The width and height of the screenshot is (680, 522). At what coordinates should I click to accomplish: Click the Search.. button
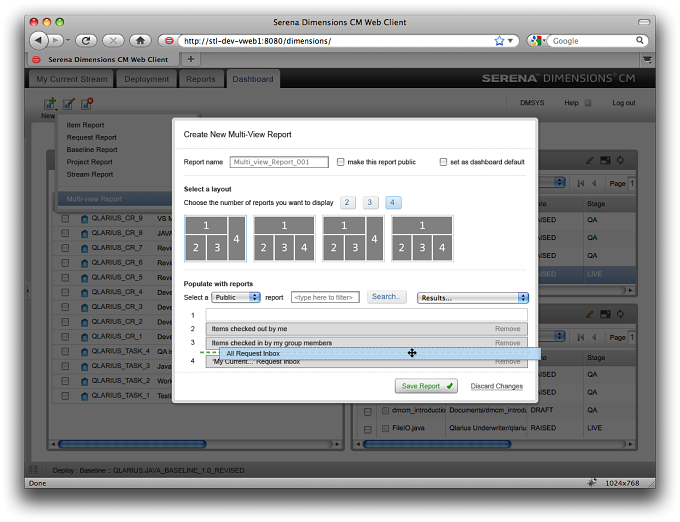pos(386,297)
